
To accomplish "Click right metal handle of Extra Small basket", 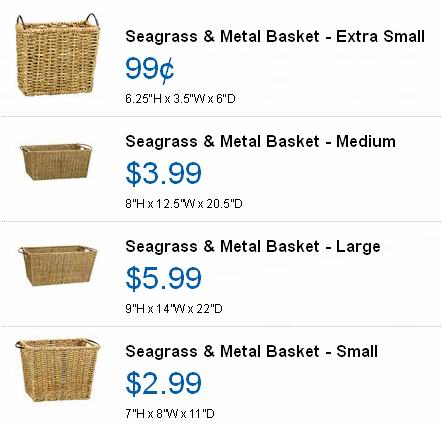I will click(92, 19).
